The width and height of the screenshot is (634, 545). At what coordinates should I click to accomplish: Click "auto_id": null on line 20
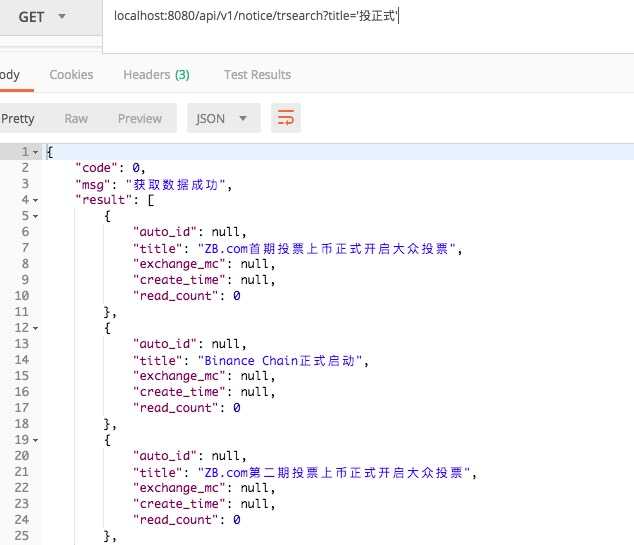[190, 456]
